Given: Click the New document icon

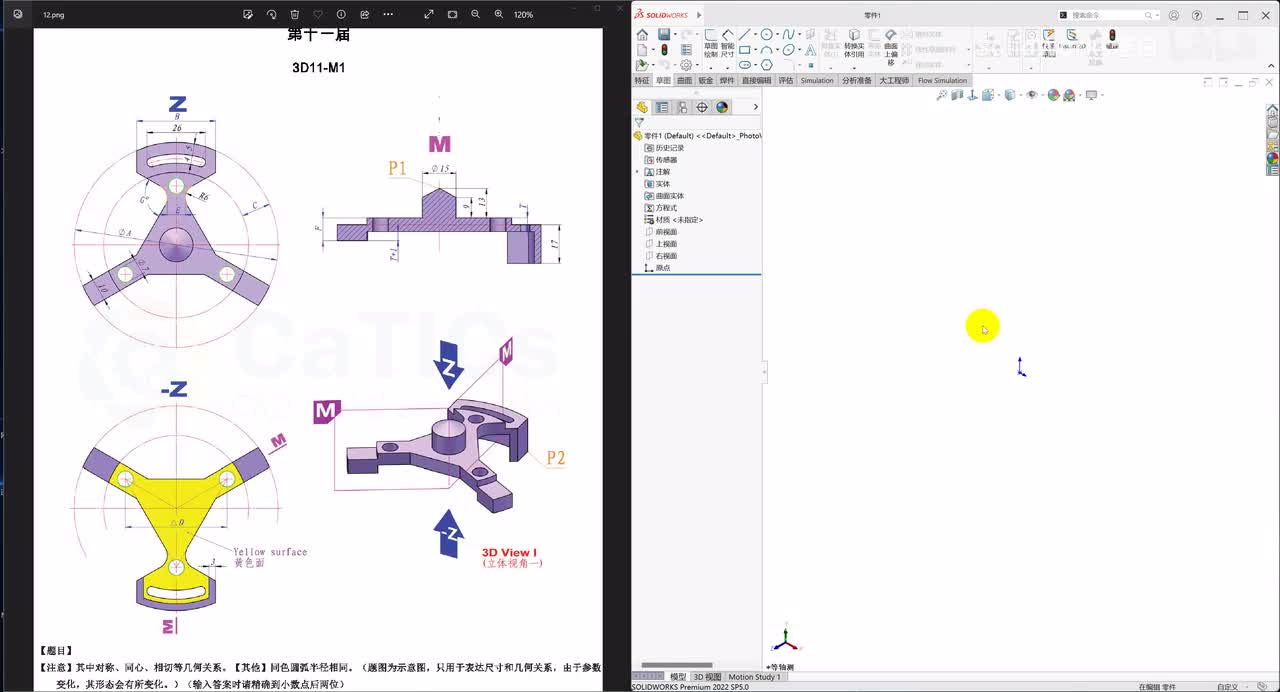Looking at the screenshot, I should (642, 50).
